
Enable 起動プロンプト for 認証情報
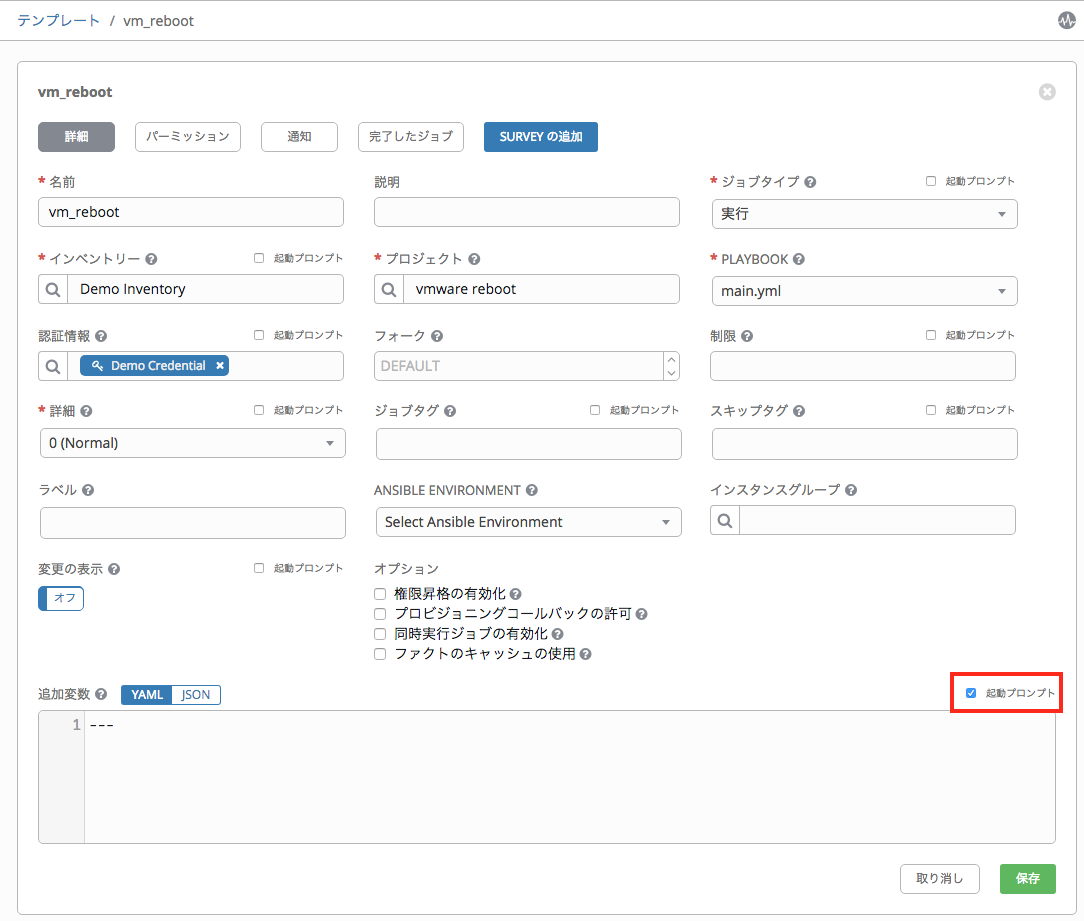point(259,335)
